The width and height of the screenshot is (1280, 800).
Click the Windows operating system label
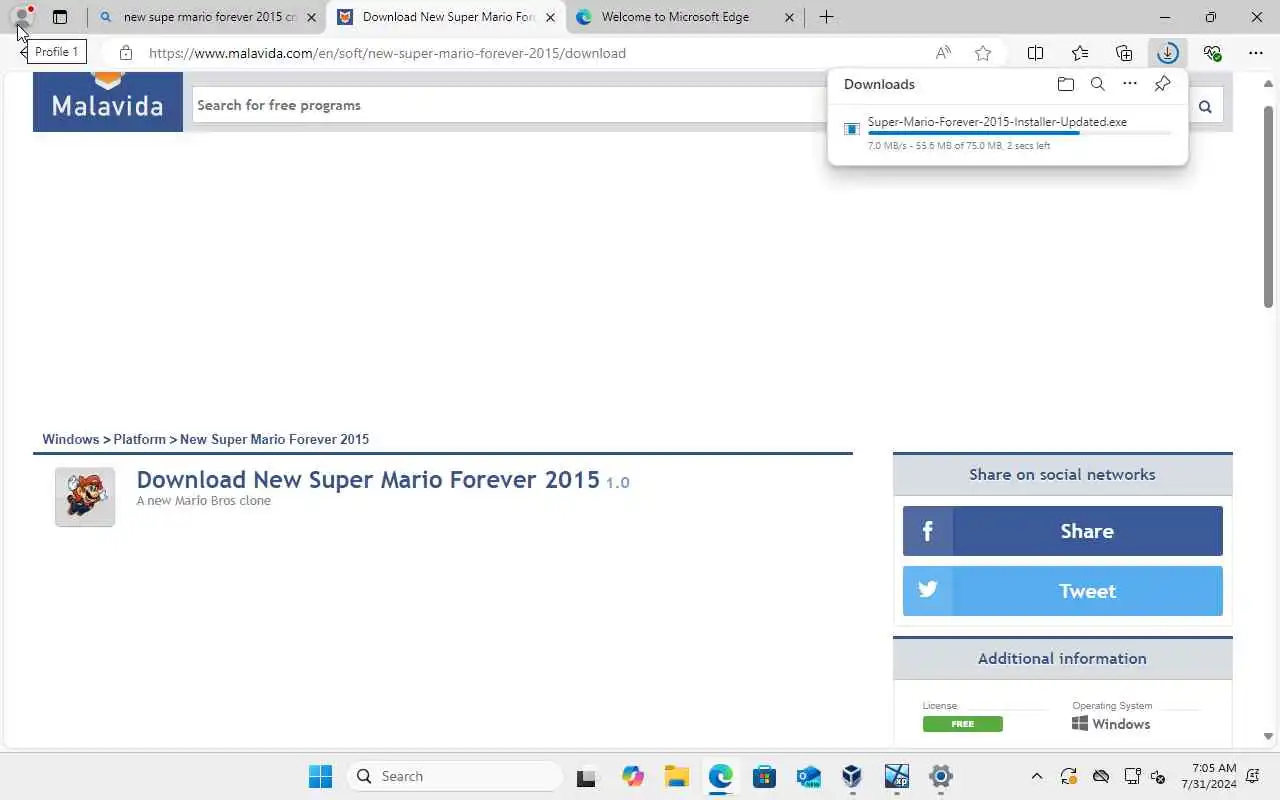pos(1111,724)
